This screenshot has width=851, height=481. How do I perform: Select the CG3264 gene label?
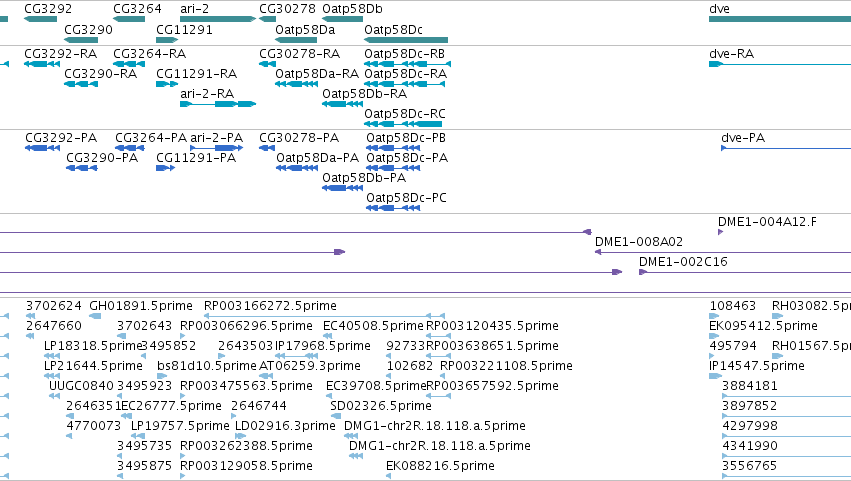tap(137, 9)
